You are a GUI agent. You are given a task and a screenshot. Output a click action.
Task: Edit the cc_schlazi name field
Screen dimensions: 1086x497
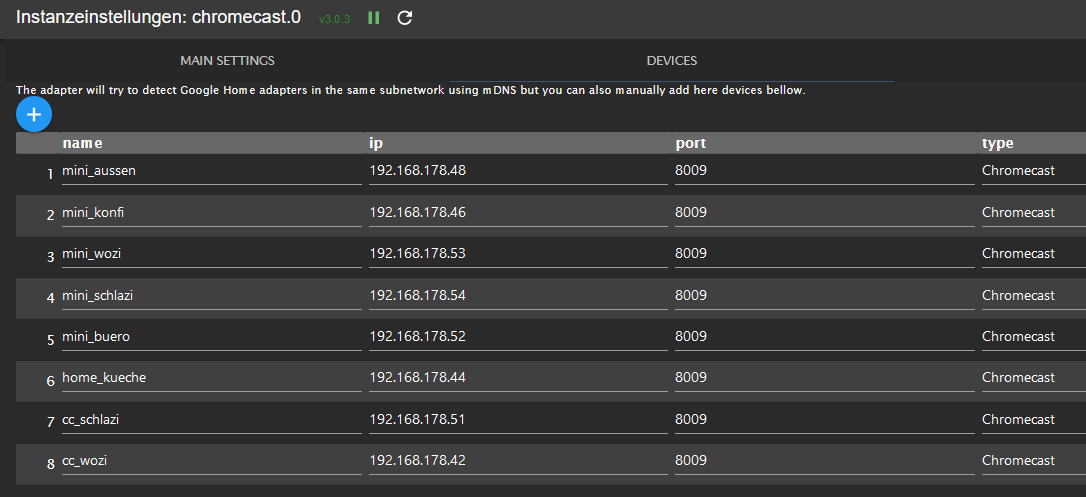[211, 419]
